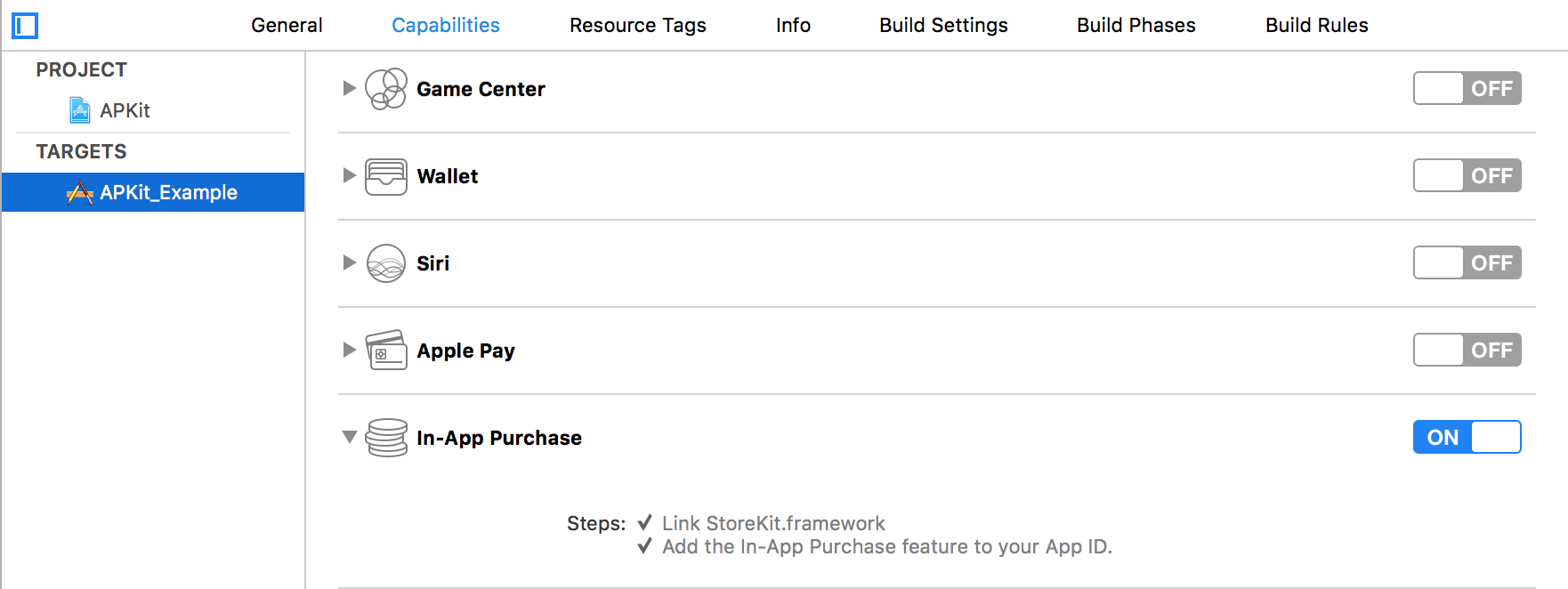Image resolution: width=1568 pixels, height=589 pixels.
Task: Select the APKit_Example target
Action: 168,192
